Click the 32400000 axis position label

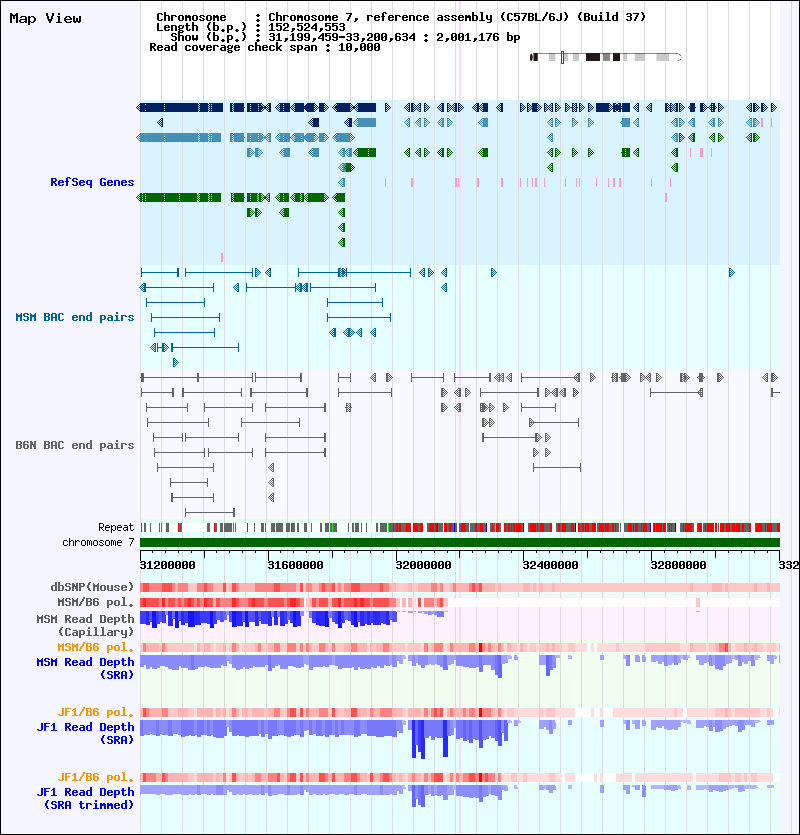pos(550,565)
